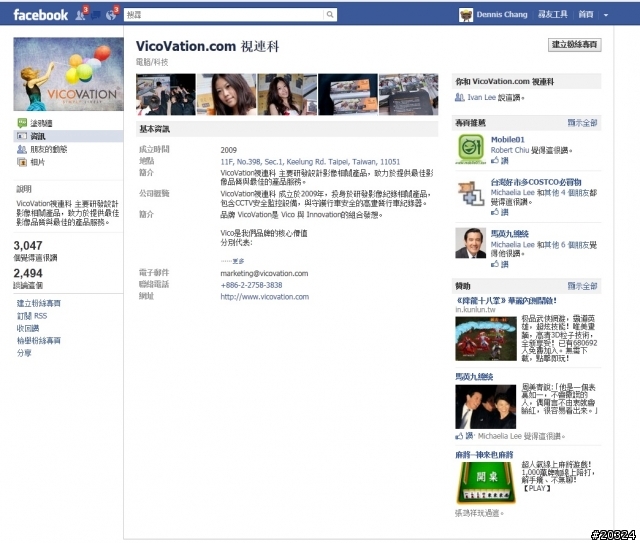Open Mobile01 page icon
This screenshot has width=640, height=543.
coord(471,148)
